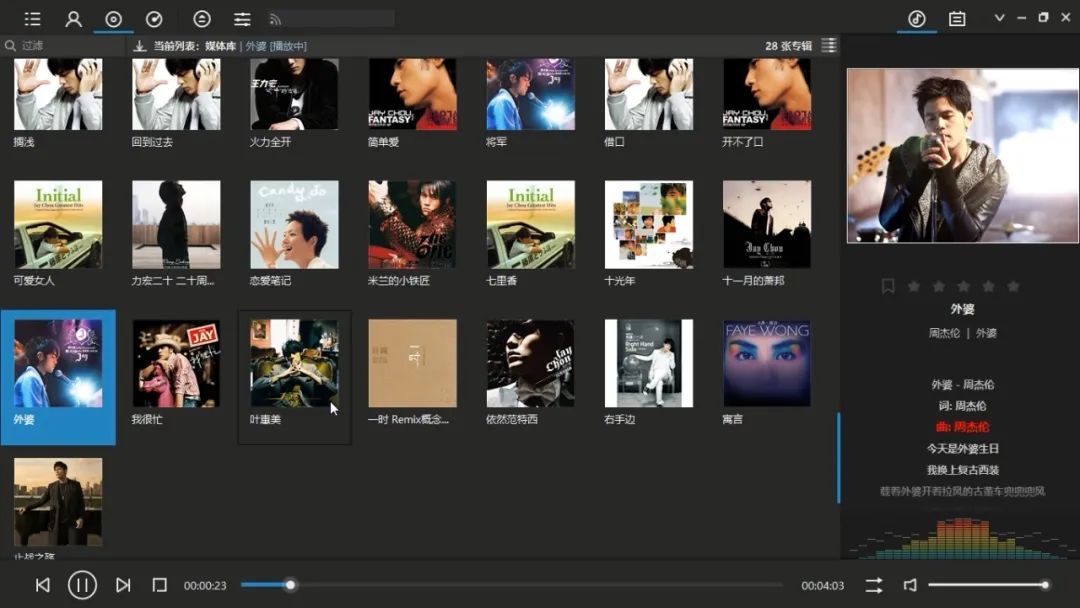The image size is (1080, 608).
Task: Switch to artist view using the person icon
Action: 72,17
